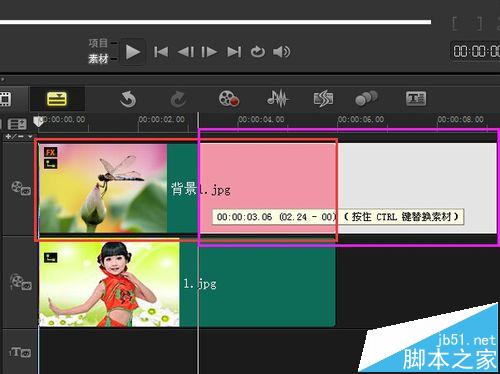The image size is (500, 374).
Task: Open the auto music tool
Action: tap(323, 99)
